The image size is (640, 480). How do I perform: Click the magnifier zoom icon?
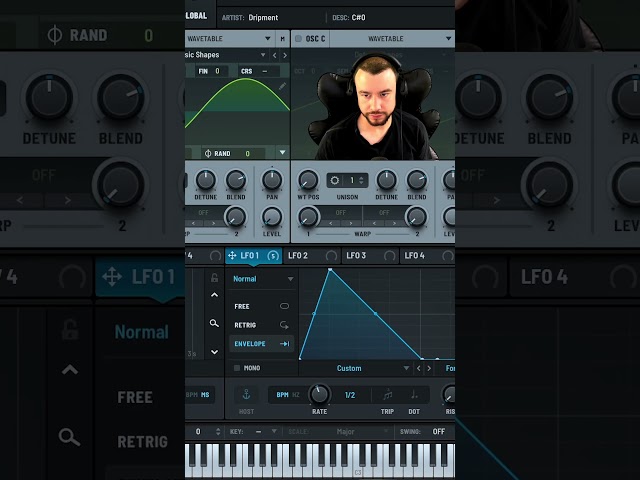214,323
